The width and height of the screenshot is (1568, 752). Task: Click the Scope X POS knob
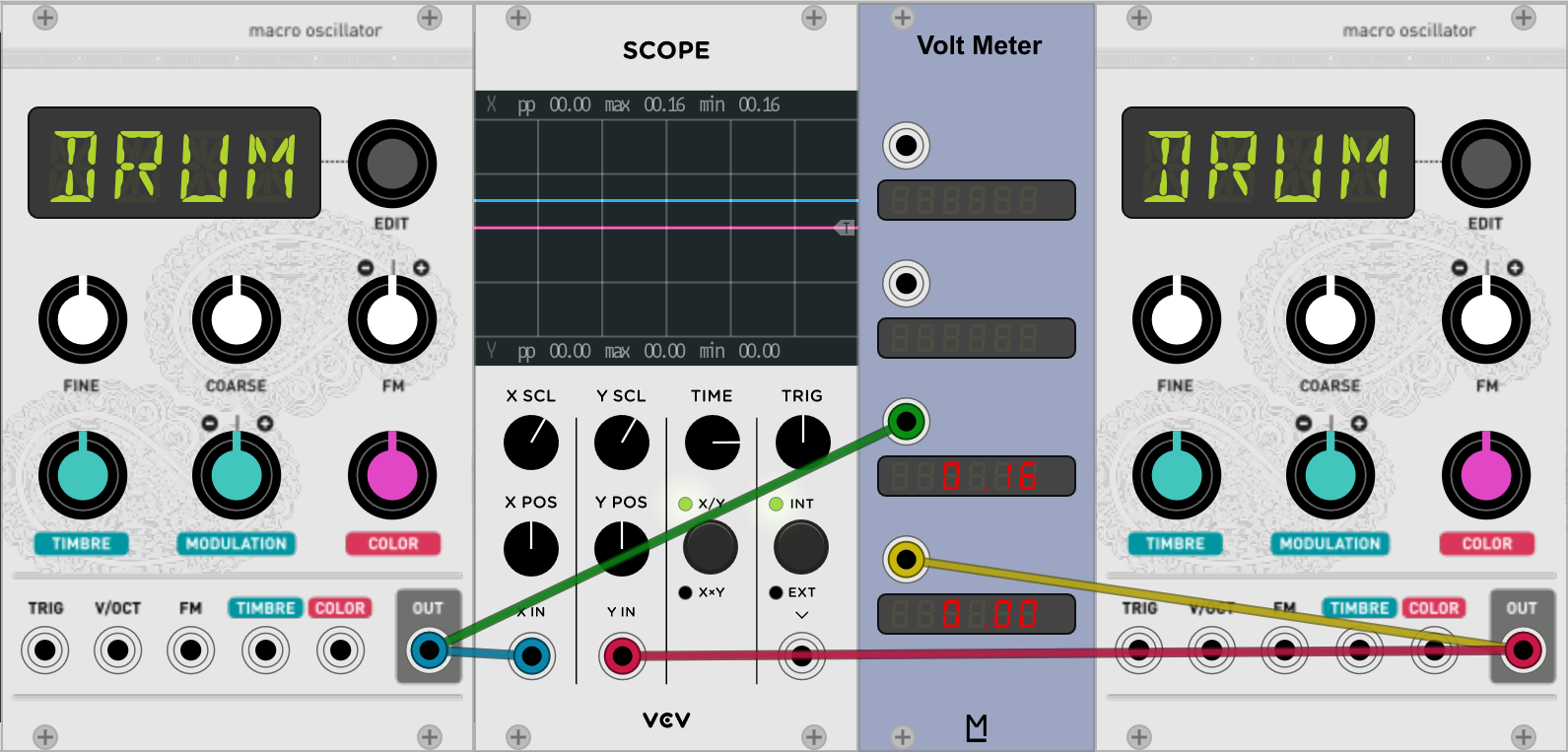click(531, 549)
